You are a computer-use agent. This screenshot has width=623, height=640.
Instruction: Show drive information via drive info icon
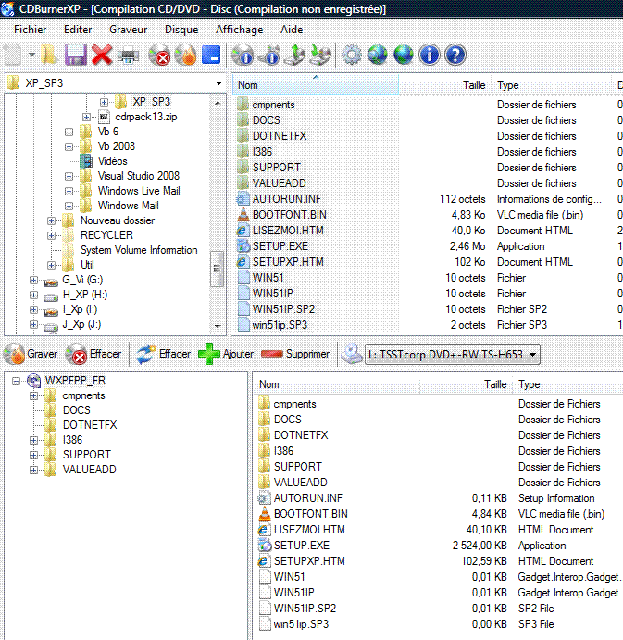click(x=269, y=55)
